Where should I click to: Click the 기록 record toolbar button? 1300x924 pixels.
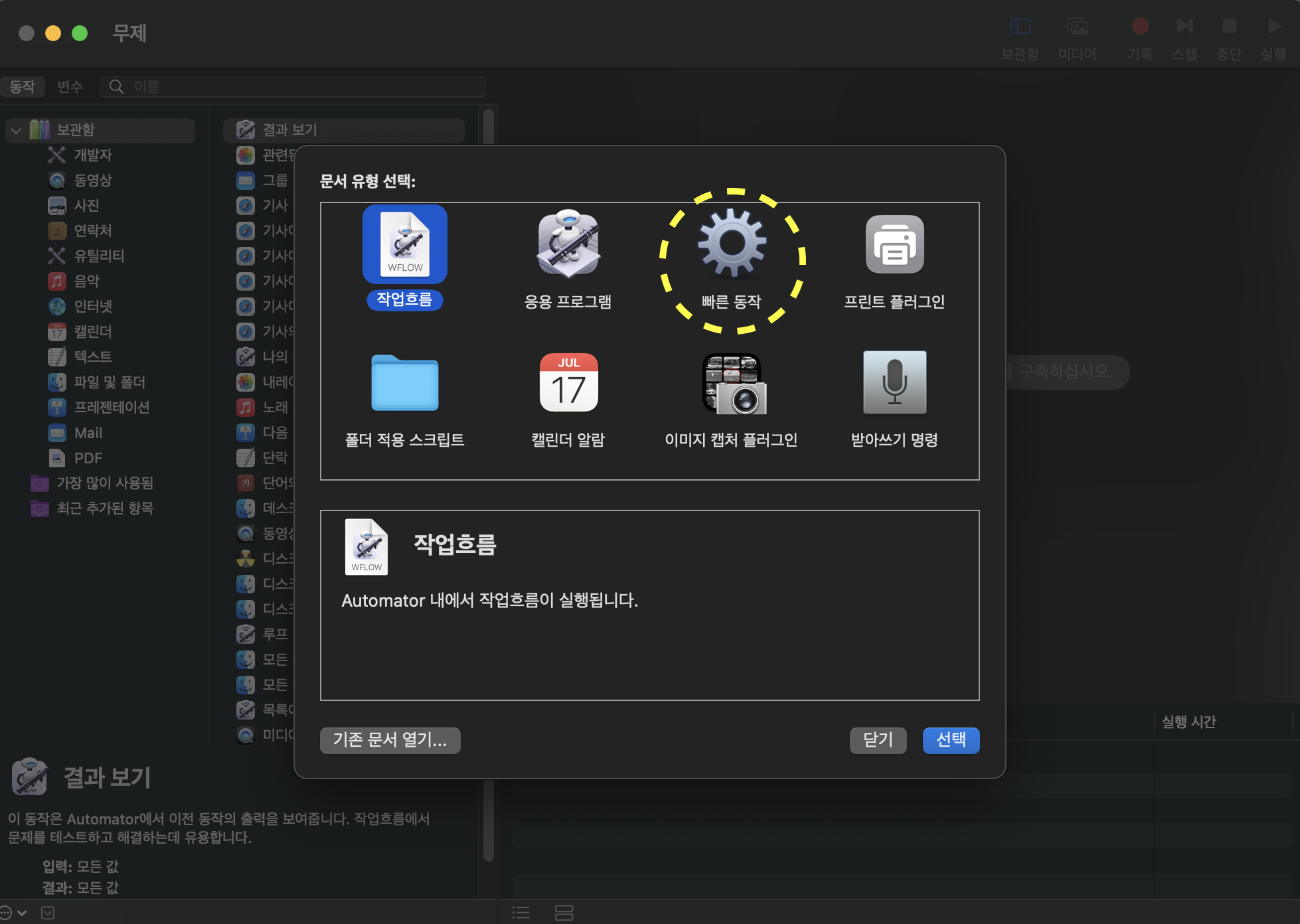coord(1140,27)
